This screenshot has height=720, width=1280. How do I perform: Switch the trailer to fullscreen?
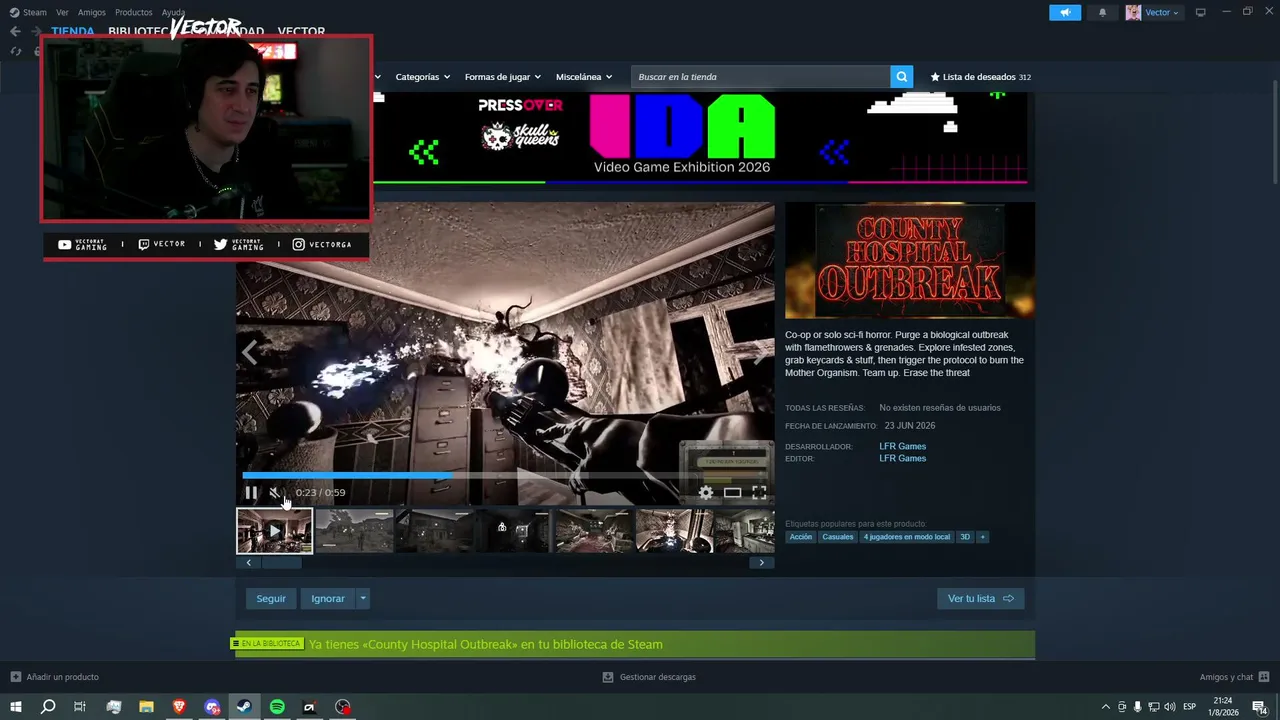pos(759,492)
